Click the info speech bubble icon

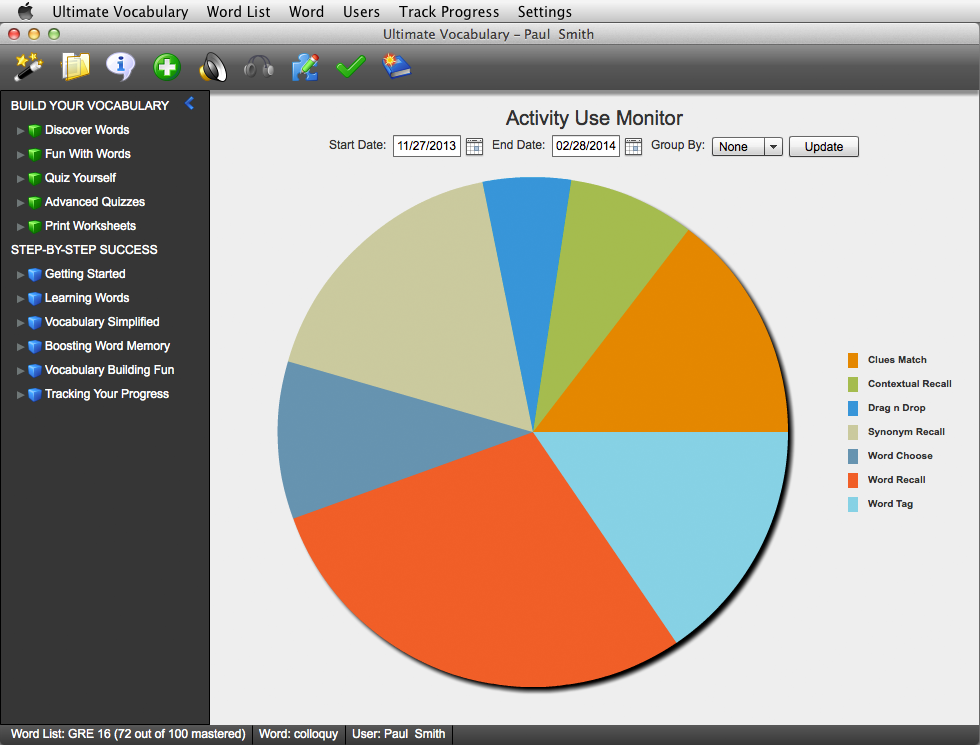pyautogui.click(x=121, y=67)
